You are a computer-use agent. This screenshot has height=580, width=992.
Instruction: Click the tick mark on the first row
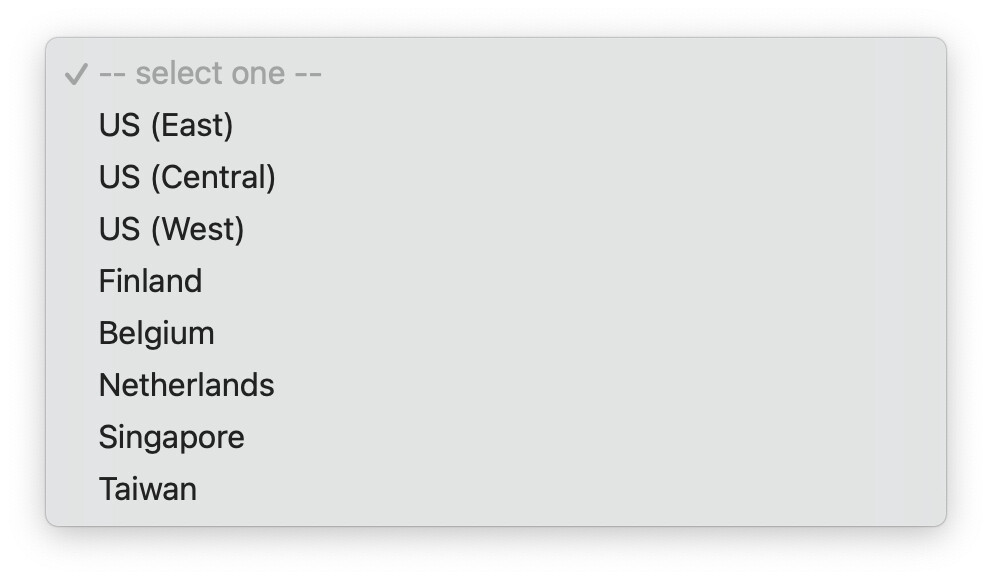76,75
